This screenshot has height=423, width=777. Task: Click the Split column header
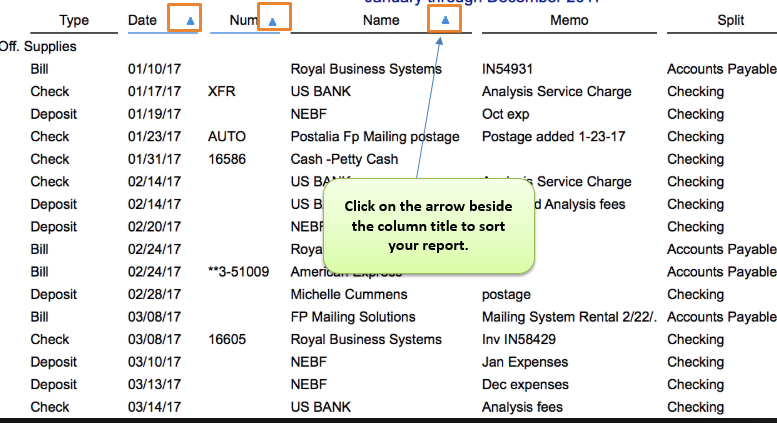(730, 20)
